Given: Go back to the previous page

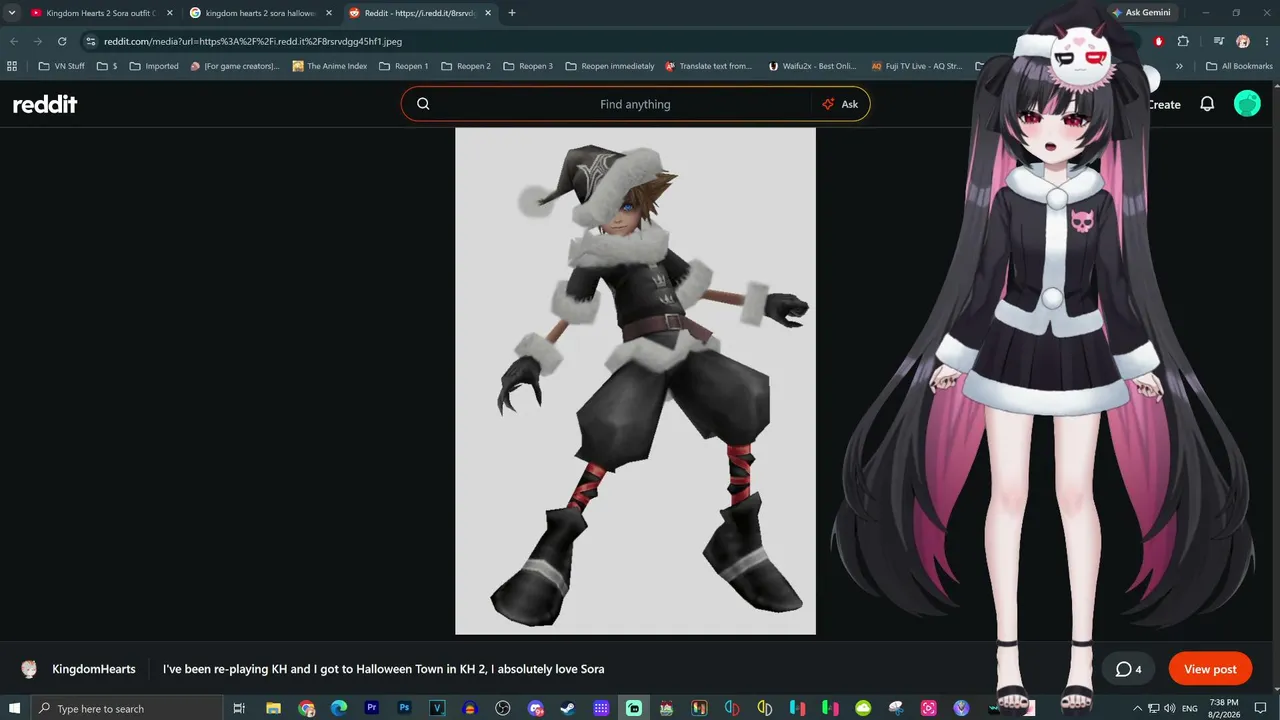Looking at the screenshot, I should [x=14, y=41].
